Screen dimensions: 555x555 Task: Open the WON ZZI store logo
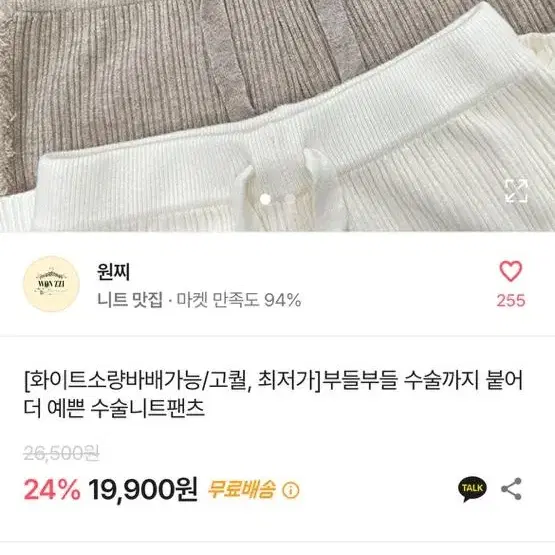[x=51, y=284]
